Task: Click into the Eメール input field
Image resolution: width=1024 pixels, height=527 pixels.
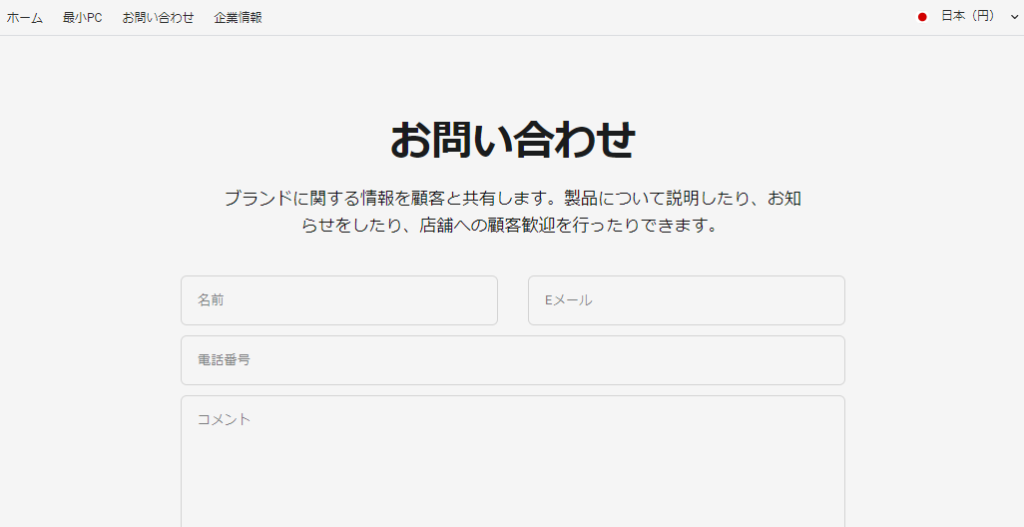Action: (686, 300)
